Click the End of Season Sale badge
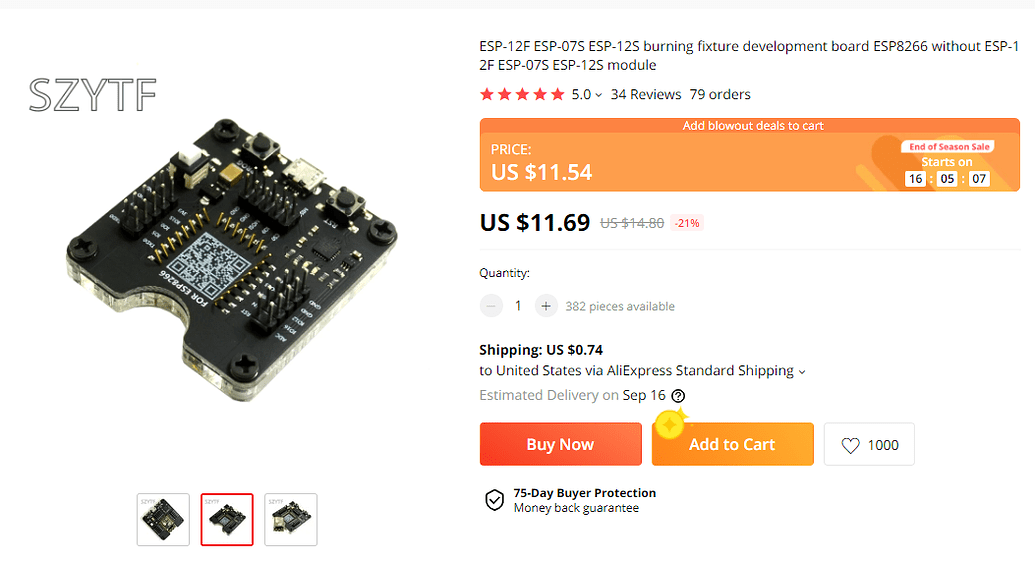The height and width of the screenshot is (561, 1035). coord(949,147)
